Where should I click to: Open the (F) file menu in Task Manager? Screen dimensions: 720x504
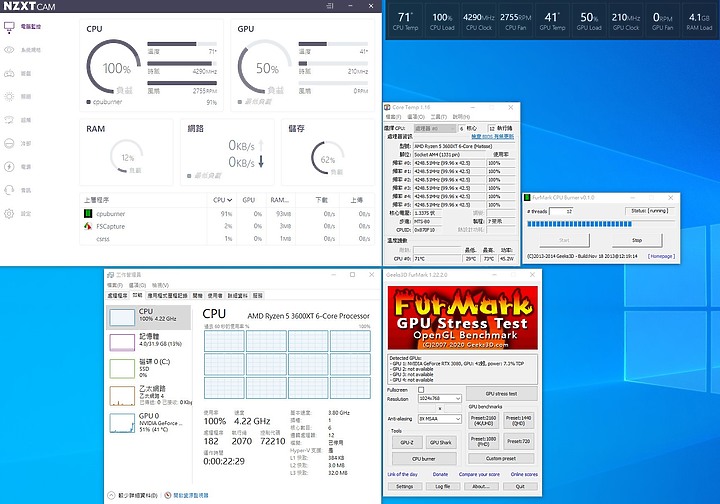point(115,285)
